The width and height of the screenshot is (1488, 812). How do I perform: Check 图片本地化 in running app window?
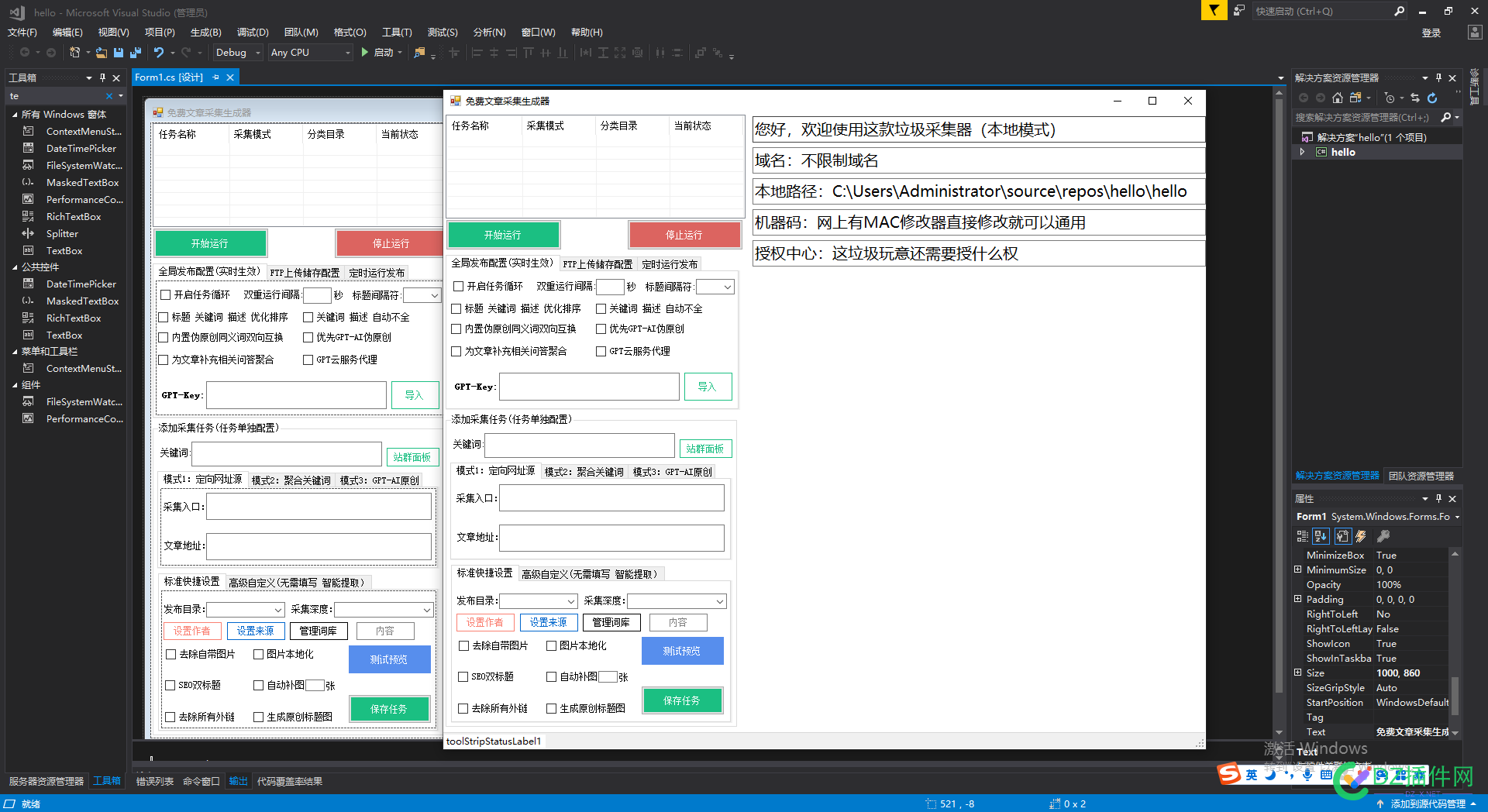tap(551, 645)
